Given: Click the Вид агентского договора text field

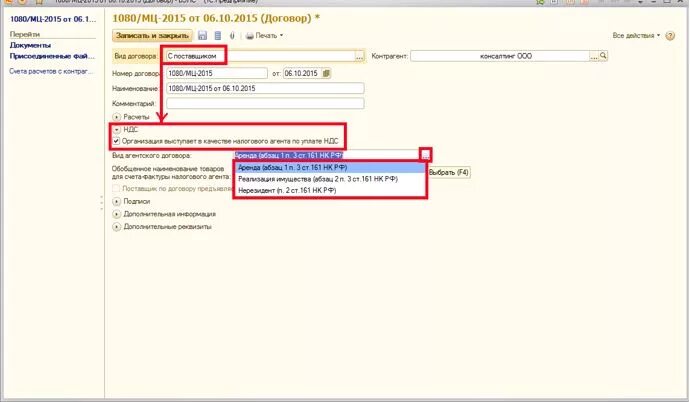Looking at the screenshot, I should (327, 155).
